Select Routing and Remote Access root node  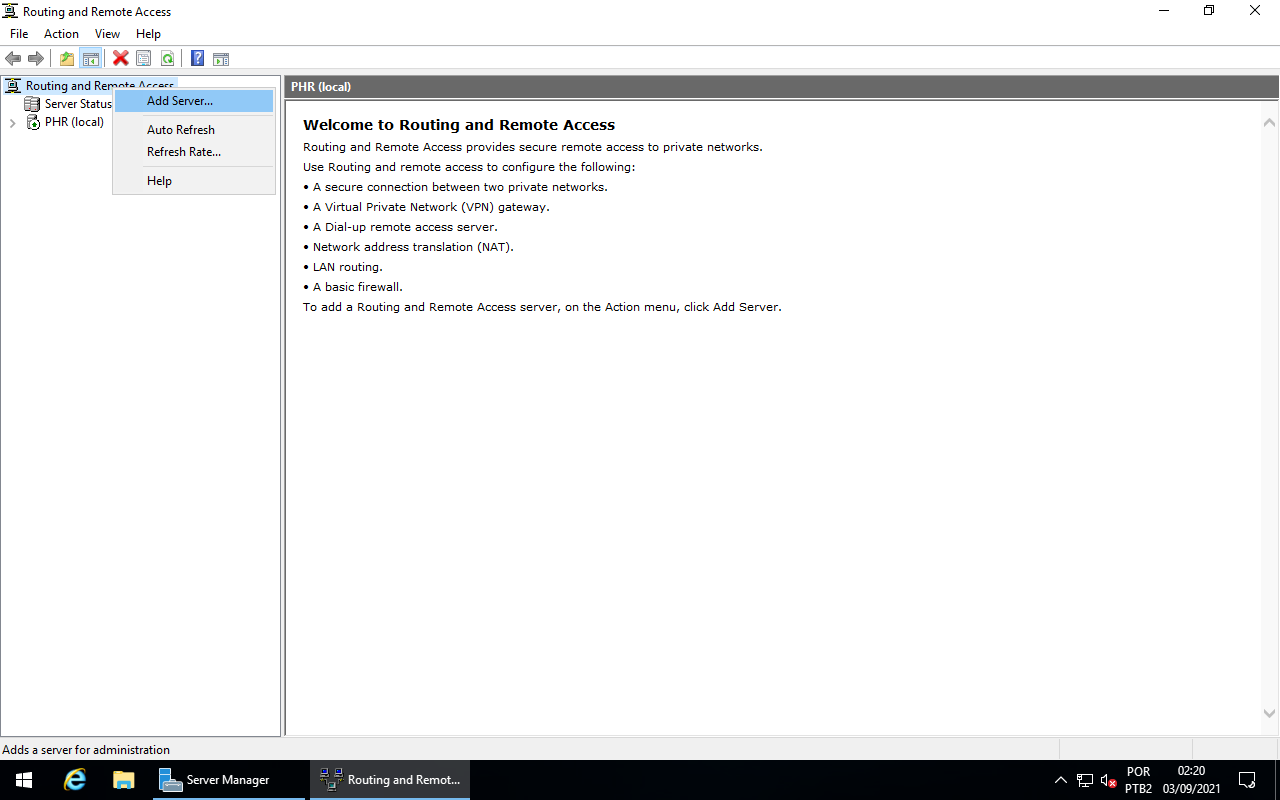coord(98,85)
